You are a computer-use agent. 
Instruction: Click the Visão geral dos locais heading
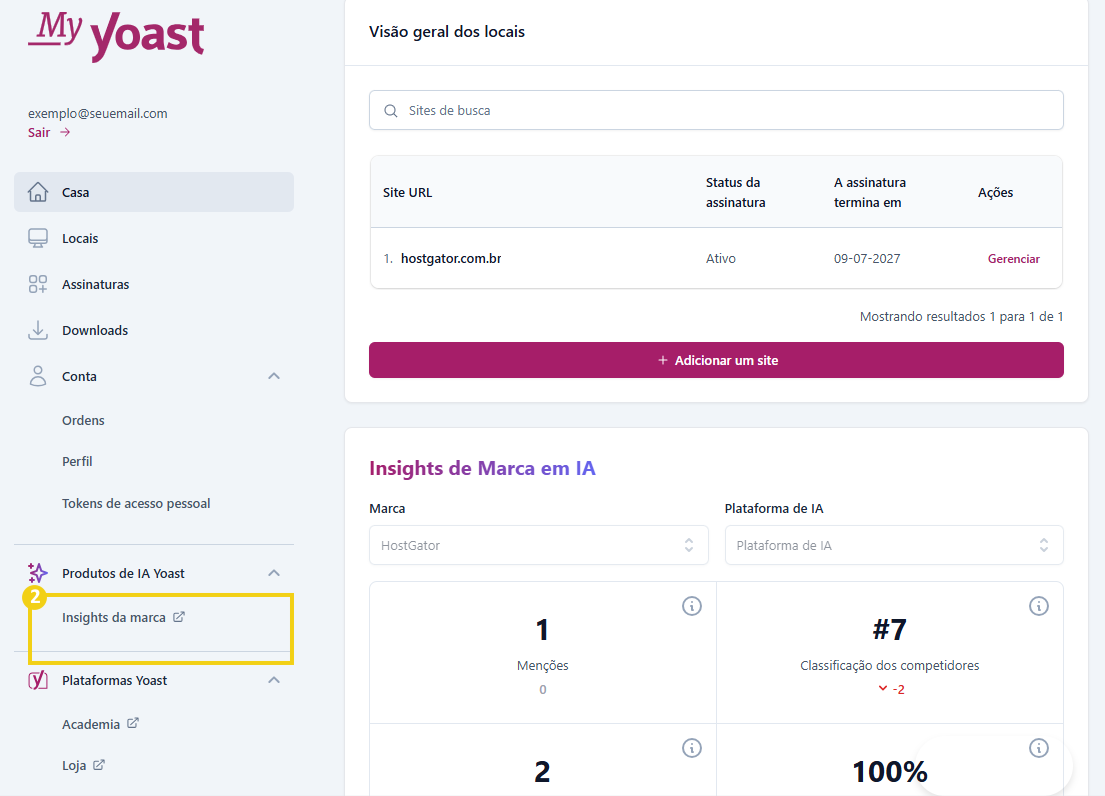[x=447, y=32]
